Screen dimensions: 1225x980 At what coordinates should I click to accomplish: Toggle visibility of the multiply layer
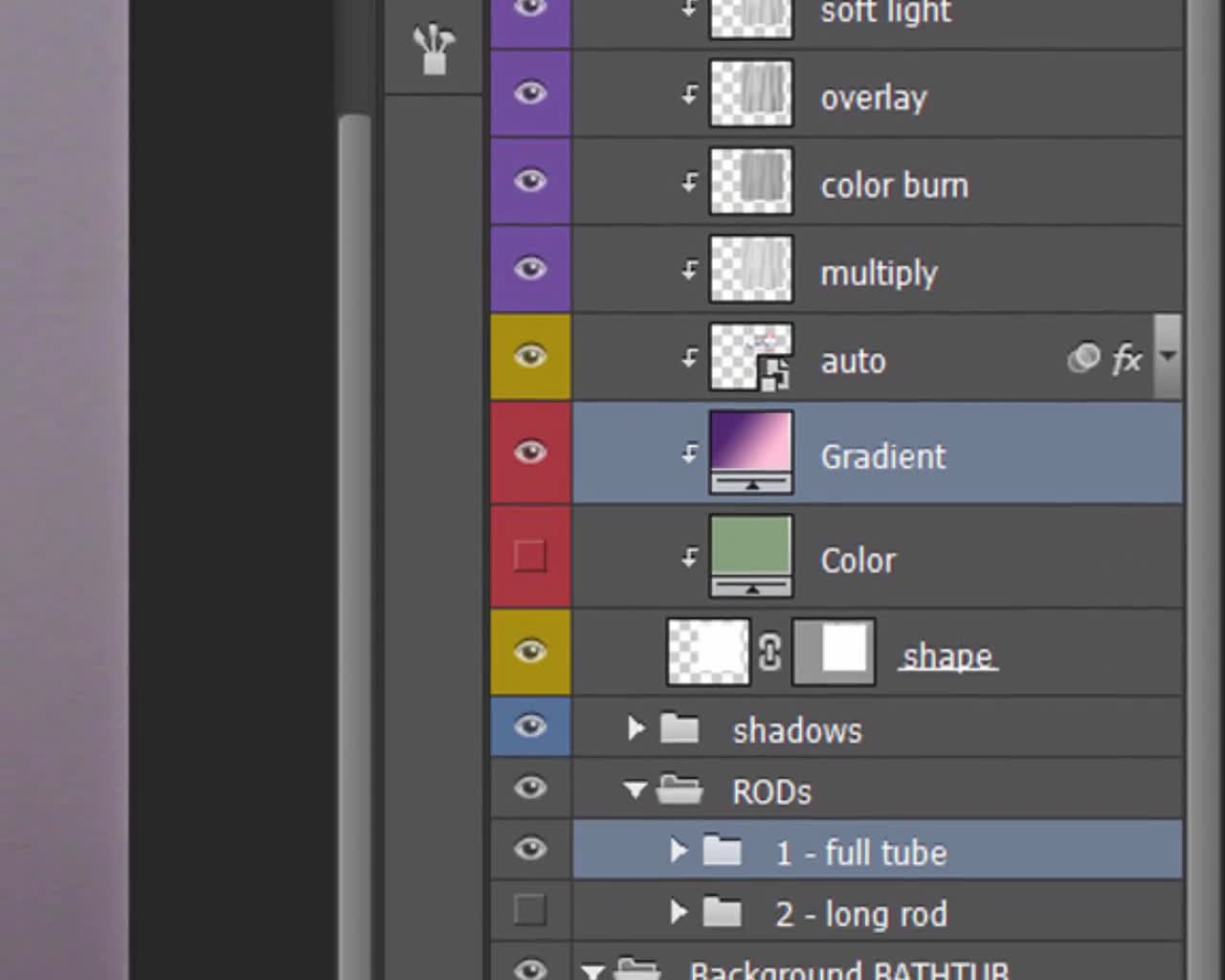pos(530,269)
